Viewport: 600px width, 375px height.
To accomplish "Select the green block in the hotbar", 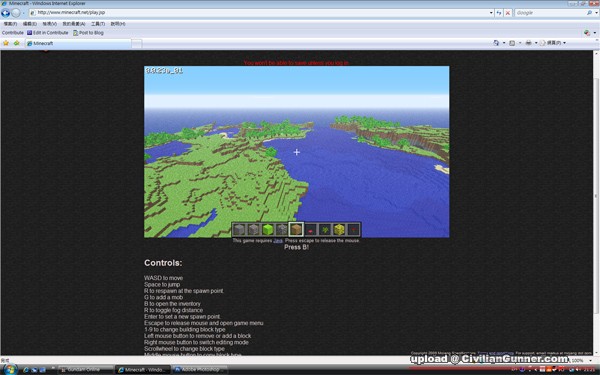I will click(268, 230).
